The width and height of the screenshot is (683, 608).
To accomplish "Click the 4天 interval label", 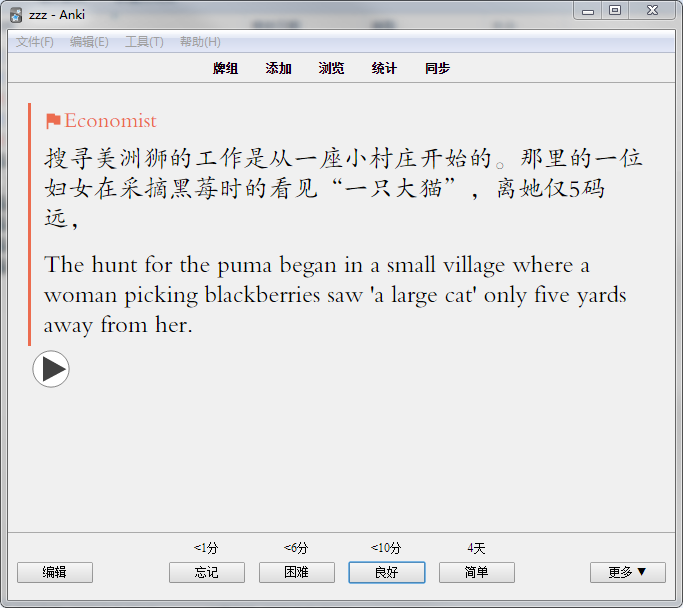I will (476, 548).
